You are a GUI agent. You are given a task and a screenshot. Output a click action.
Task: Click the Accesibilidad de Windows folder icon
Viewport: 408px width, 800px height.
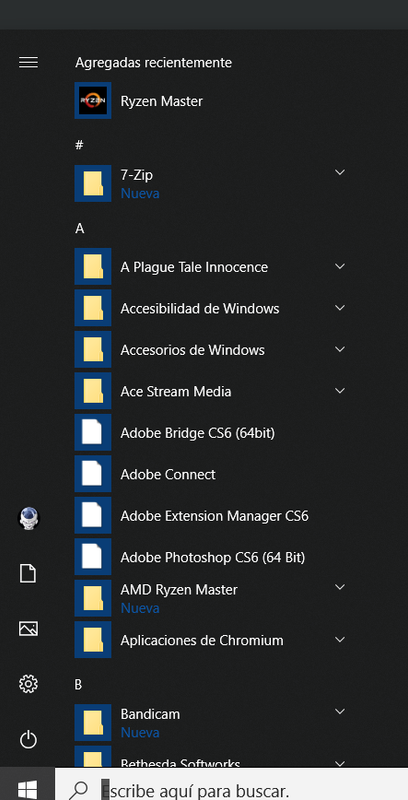click(x=93, y=308)
